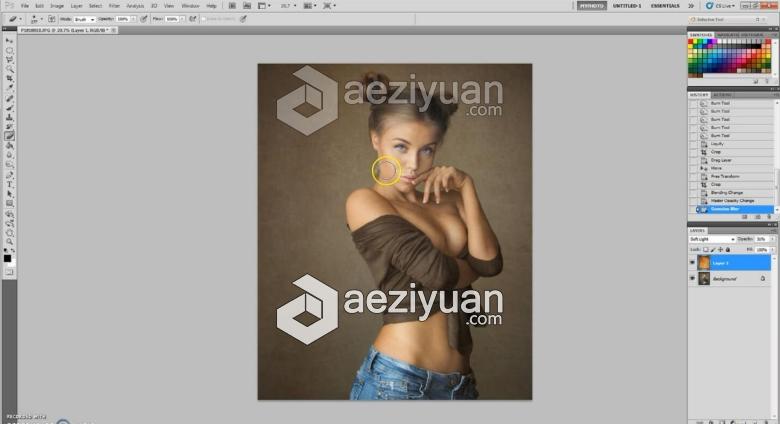Image resolution: width=780 pixels, height=424 pixels.
Task: Open the Image menu
Action: point(57,6)
